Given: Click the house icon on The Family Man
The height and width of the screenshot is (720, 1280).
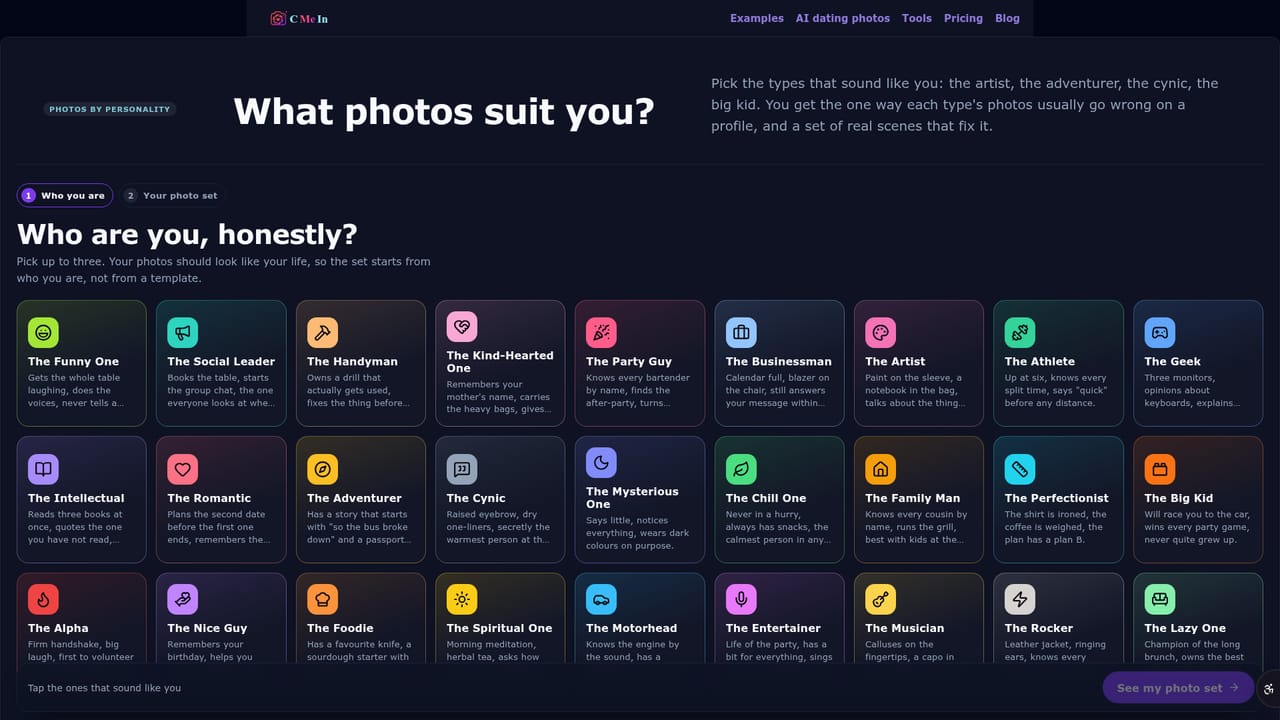Looking at the screenshot, I should click(880, 469).
